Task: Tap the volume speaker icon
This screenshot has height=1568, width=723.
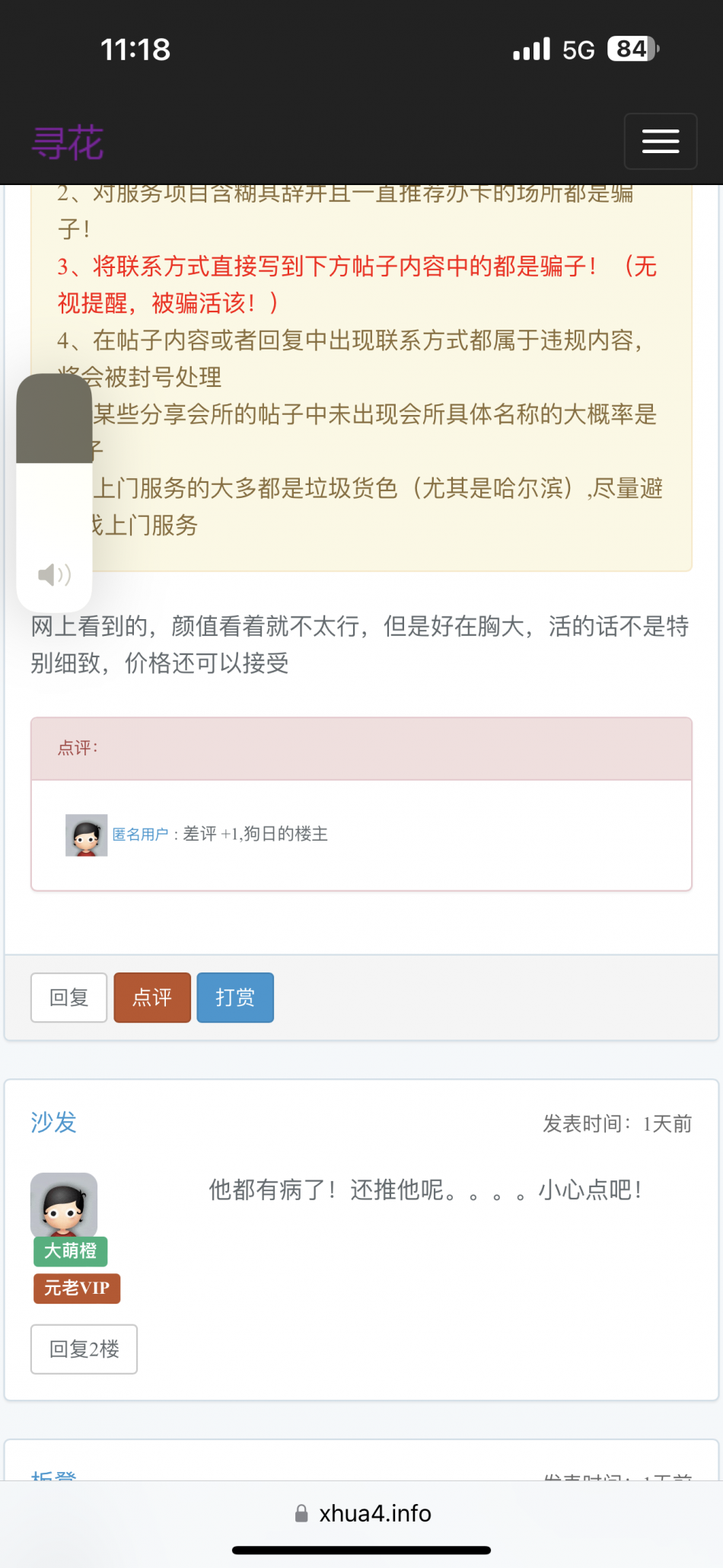Action: click(x=54, y=574)
